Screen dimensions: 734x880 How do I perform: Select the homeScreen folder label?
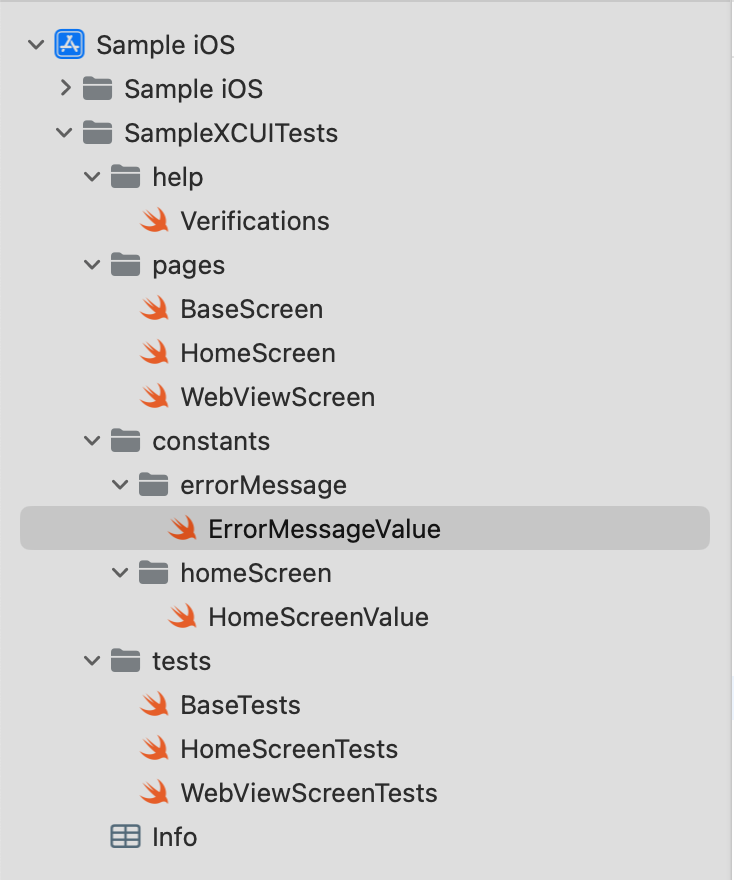click(255, 573)
